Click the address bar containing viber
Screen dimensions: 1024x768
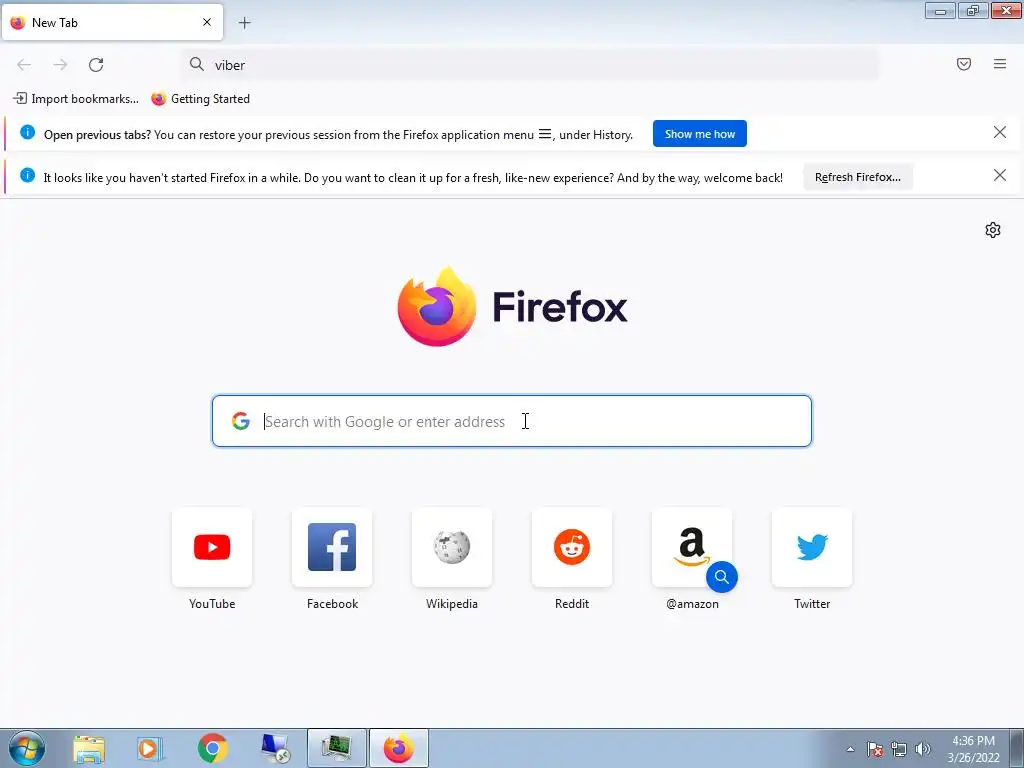(530, 65)
